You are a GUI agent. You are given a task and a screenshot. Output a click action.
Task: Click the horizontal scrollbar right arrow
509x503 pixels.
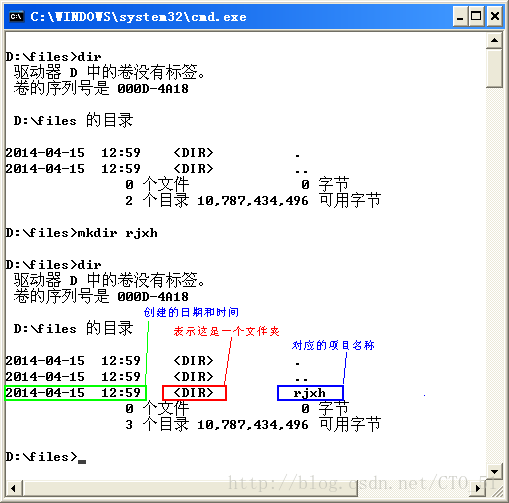coord(478,488)
